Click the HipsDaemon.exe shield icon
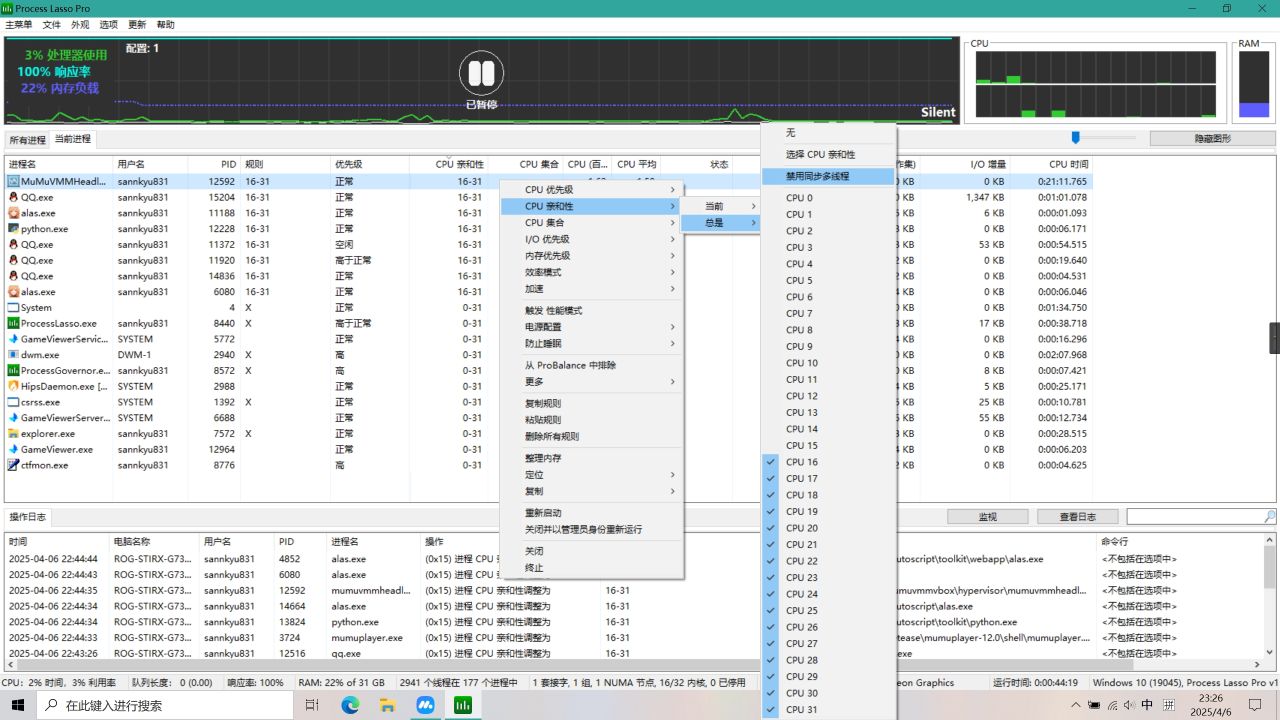Viewport: 1280px width, 720px height. pos(14,386)
